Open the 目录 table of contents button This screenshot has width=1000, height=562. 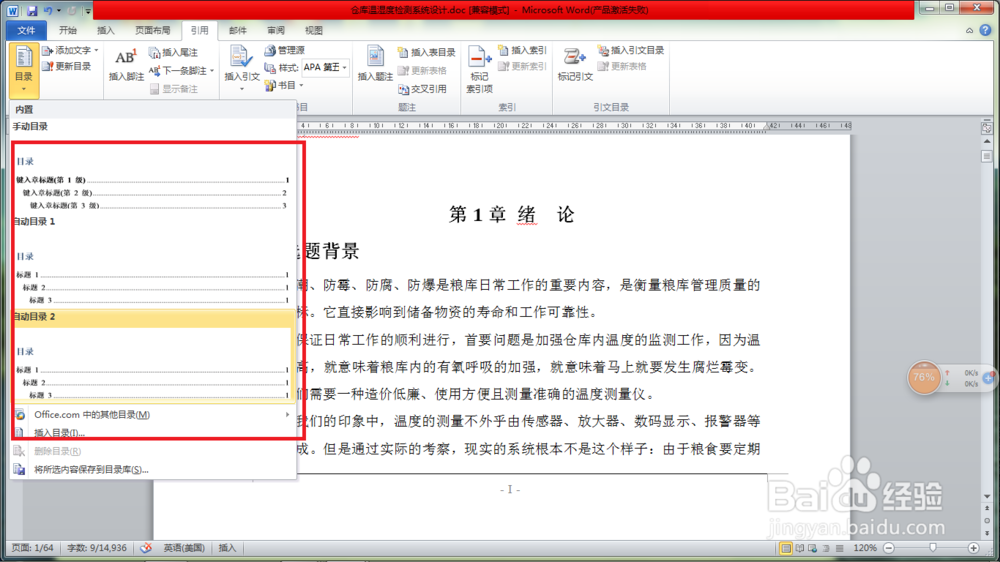(24, 70)
